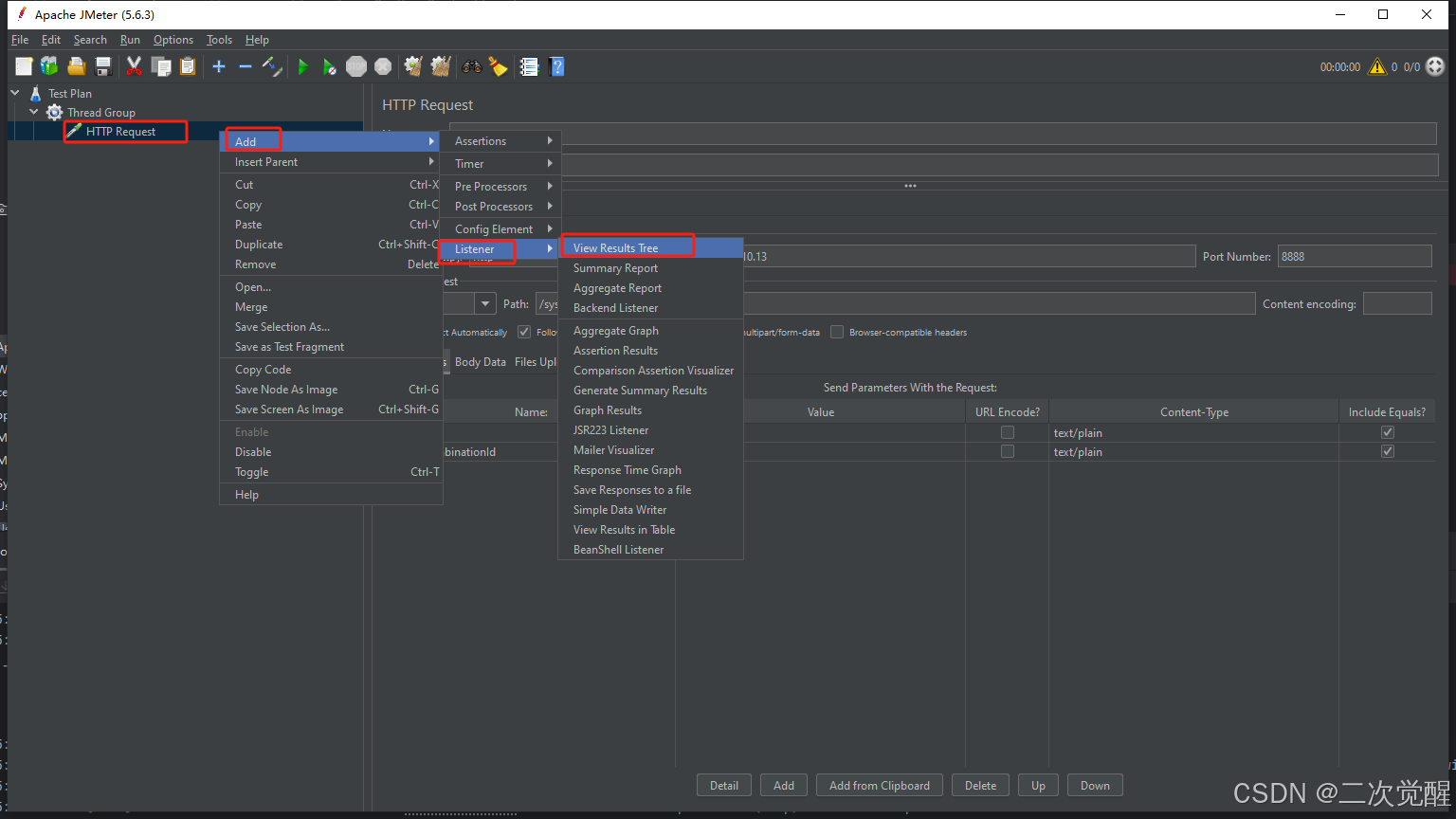Choose Summary Report listener
Viewport: 1456px width, 819px height.
pyautogui.click(x=650, y=268)
